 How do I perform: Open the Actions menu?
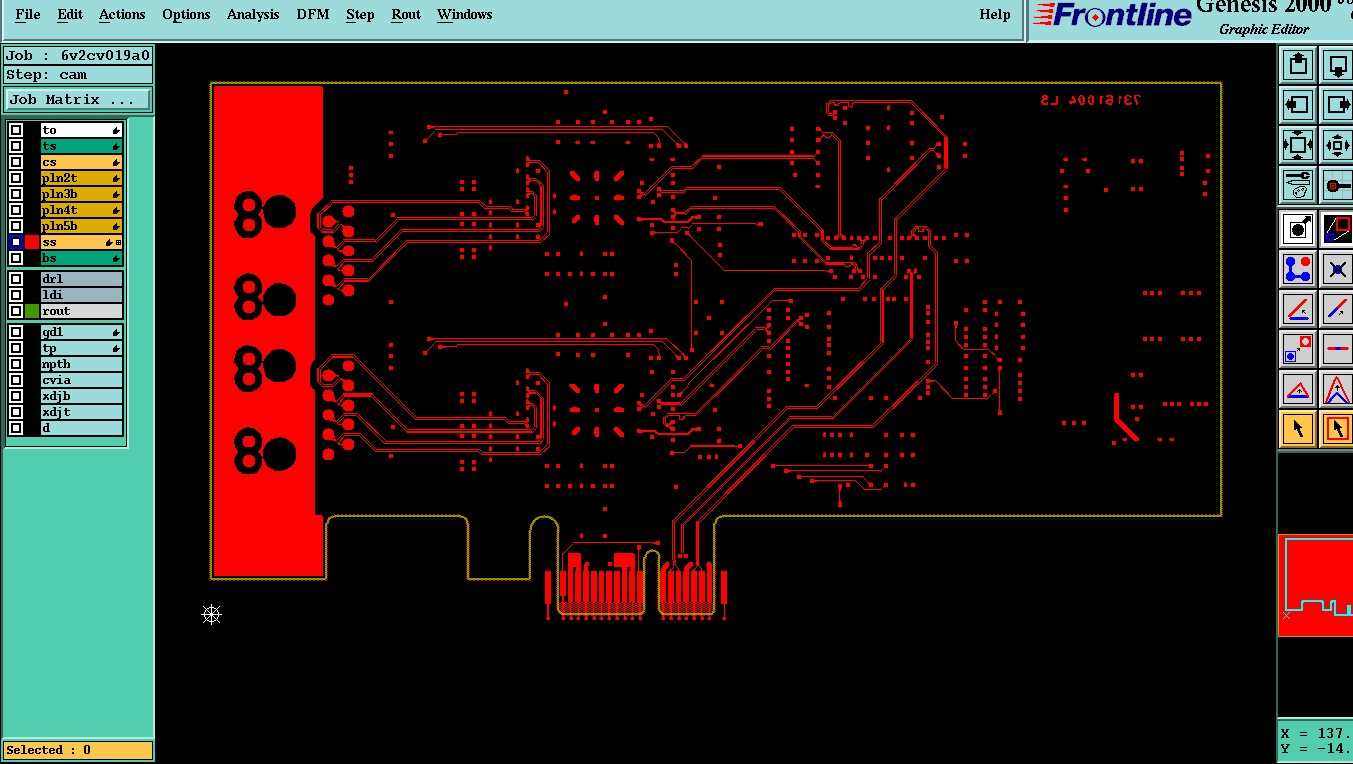[122, 14]
